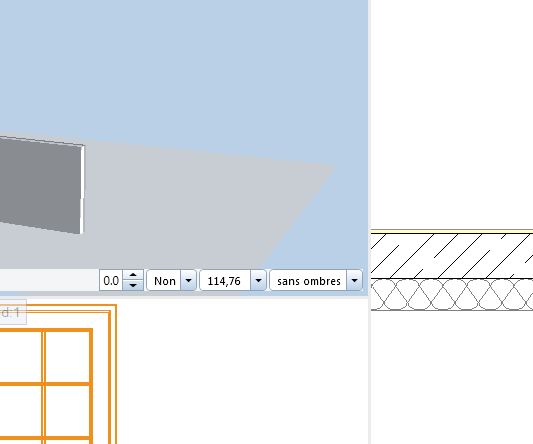Select the cross-hatched insulation layer in section

click(x=452, y=294)
